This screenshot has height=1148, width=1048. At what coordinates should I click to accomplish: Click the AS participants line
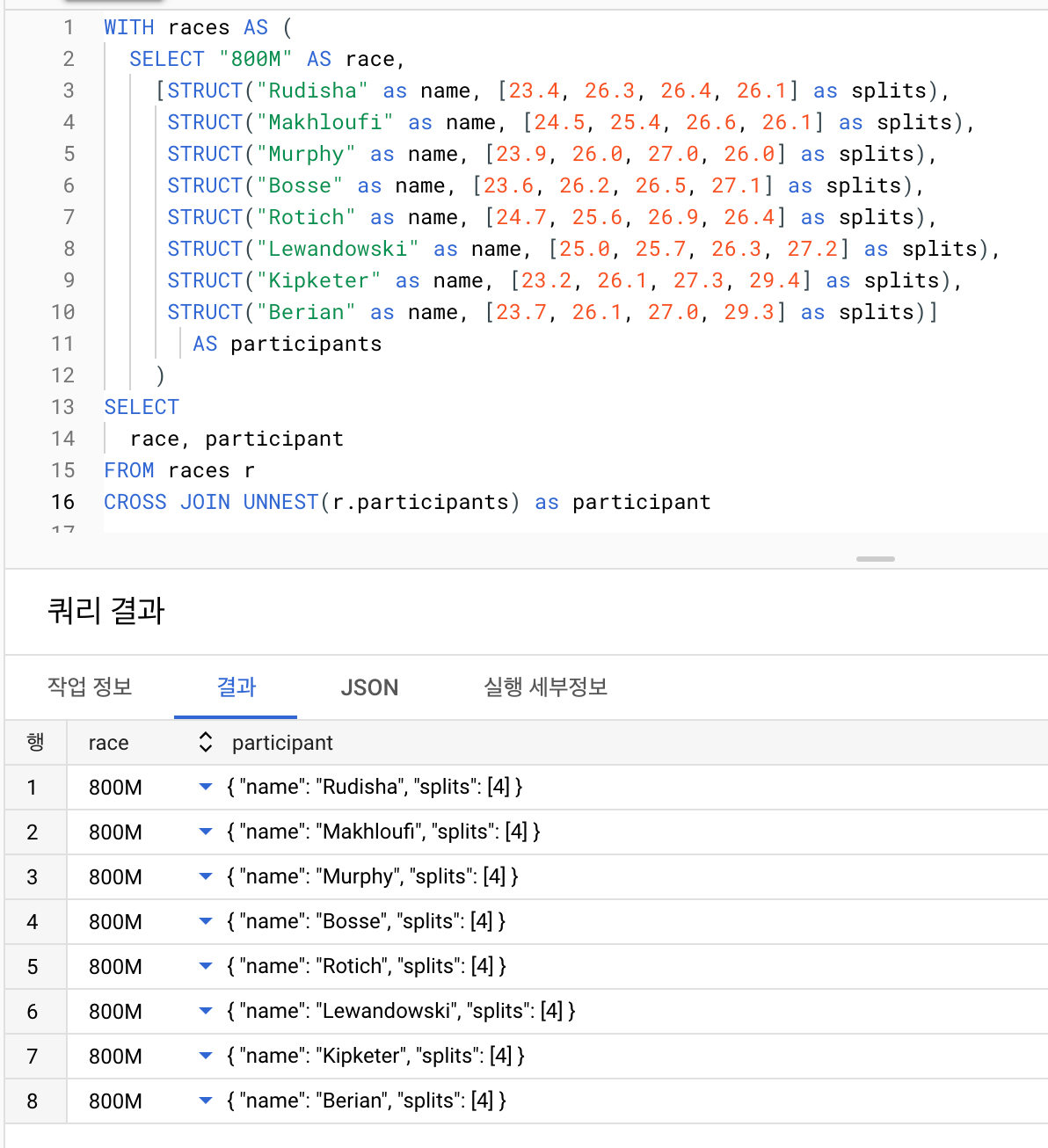click(x=287, y=345)
